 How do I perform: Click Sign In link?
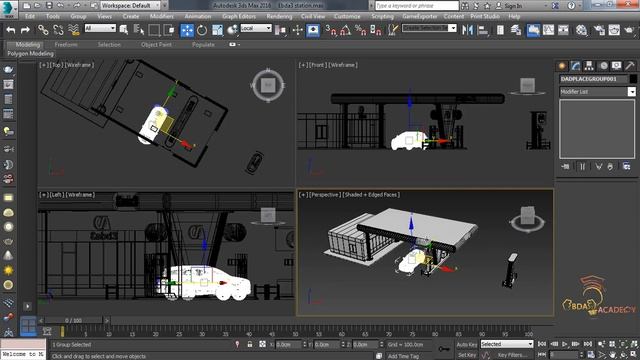click(x=513, y=6)
